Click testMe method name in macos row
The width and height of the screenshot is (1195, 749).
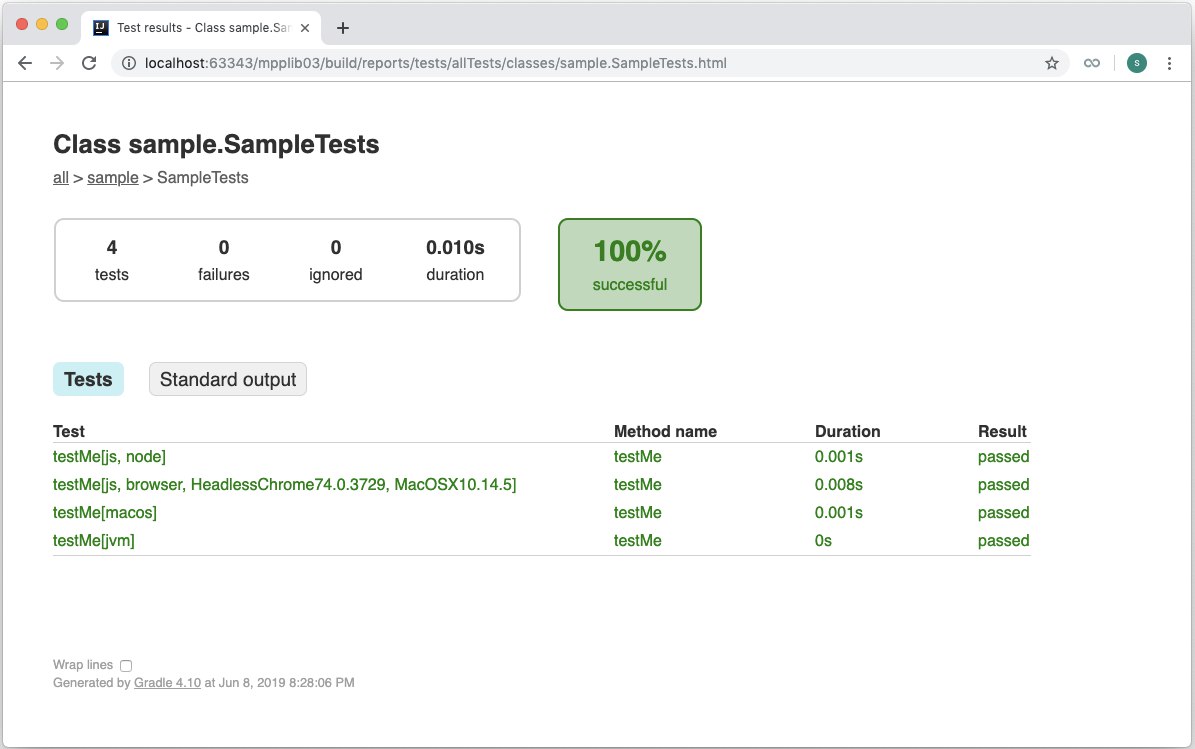[638, 513]
